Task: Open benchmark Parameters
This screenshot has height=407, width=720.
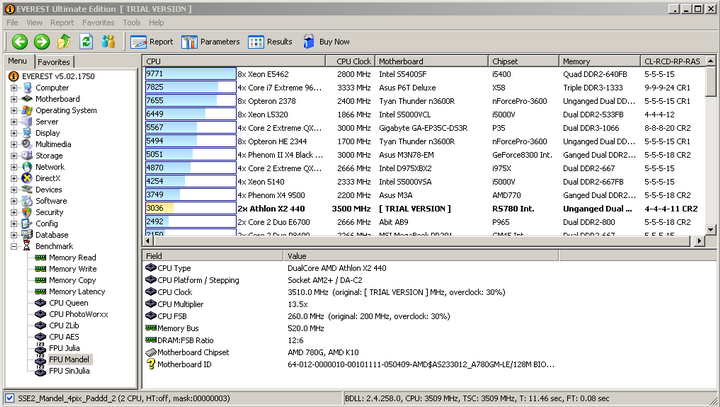Action: 210,42
